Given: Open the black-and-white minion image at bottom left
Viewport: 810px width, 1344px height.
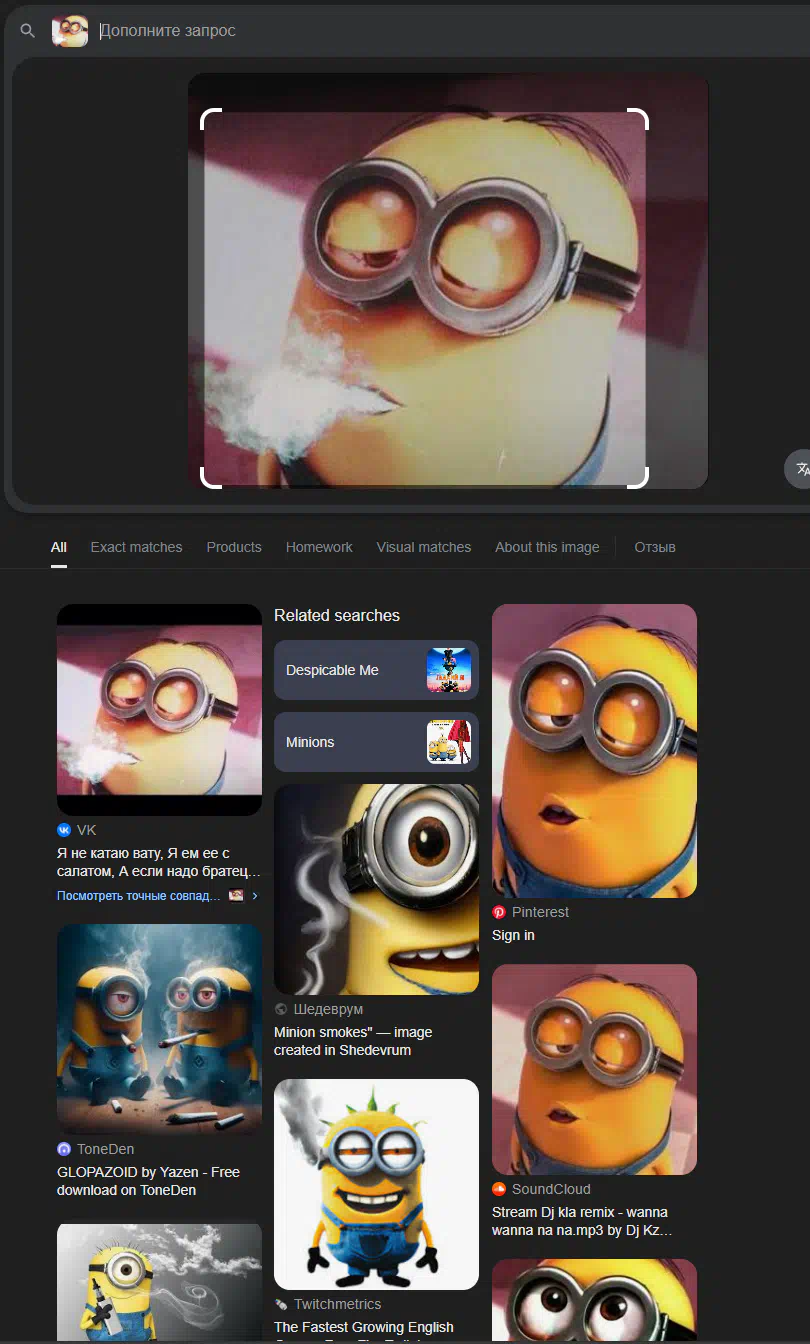Looking at the screenshot, I should pyautogui.click(x=159, y=1282).
